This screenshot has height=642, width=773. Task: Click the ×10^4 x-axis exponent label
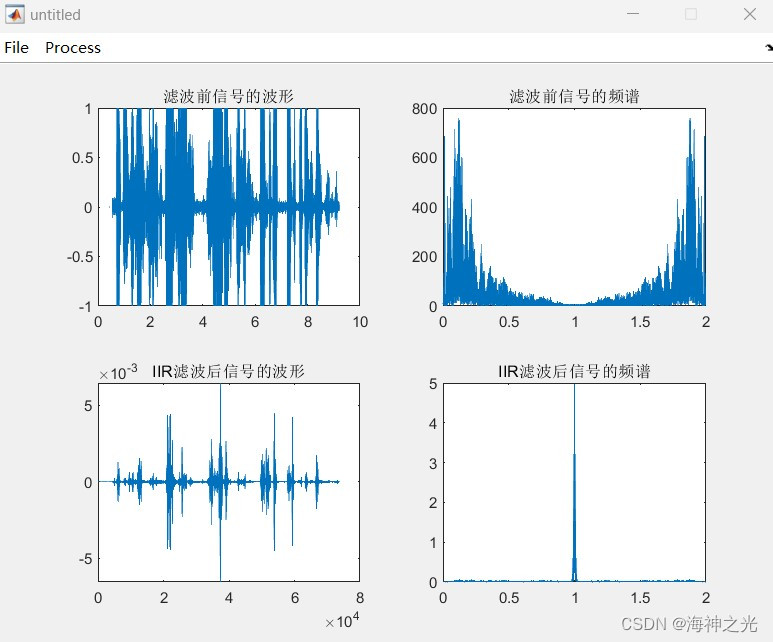tap(342, 620)
